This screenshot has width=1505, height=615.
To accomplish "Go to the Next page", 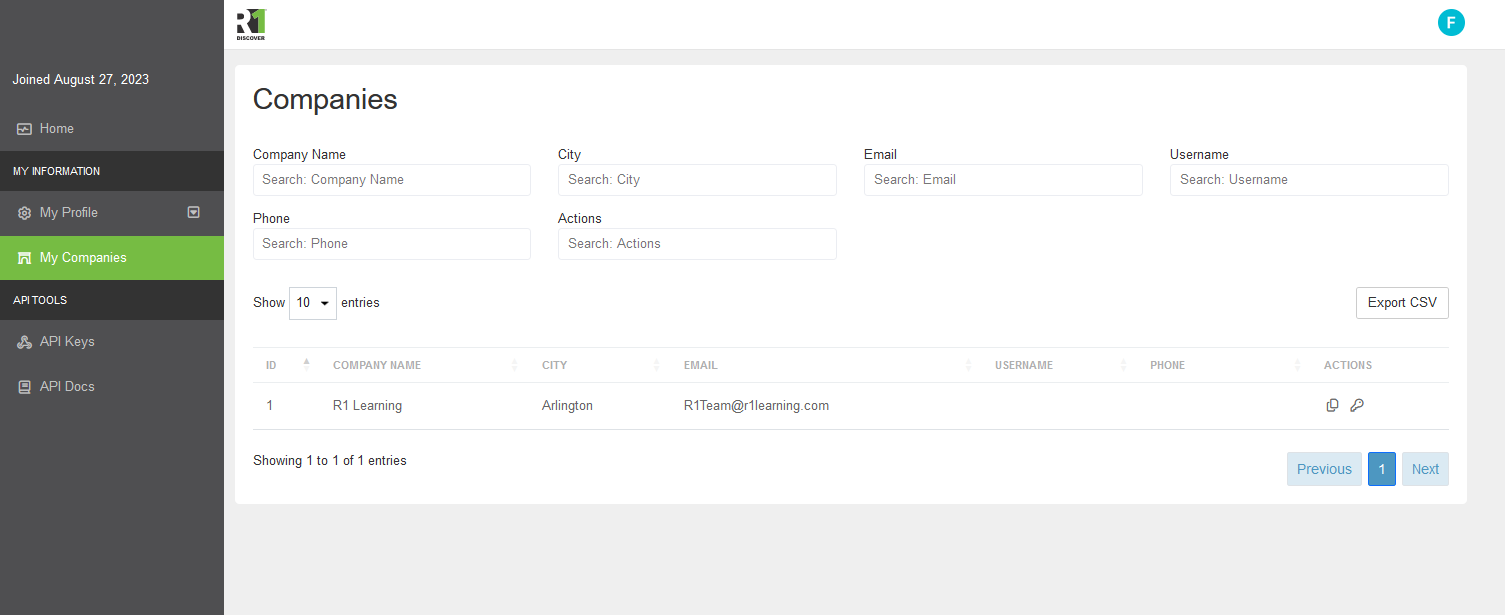I will (1424, 469).
